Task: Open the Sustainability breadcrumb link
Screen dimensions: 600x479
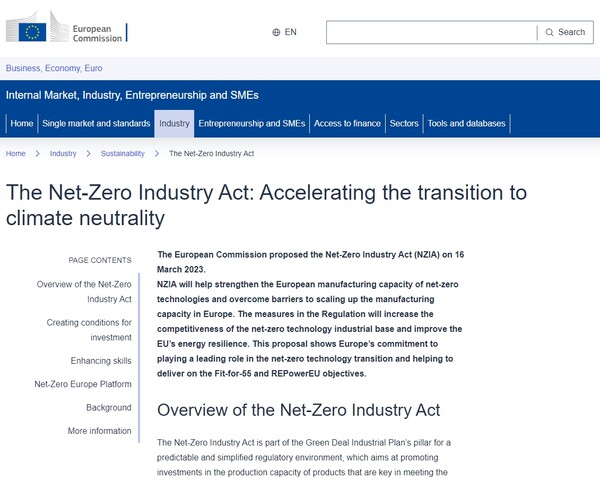Action: pyautogui.click(x=122, y=154)
